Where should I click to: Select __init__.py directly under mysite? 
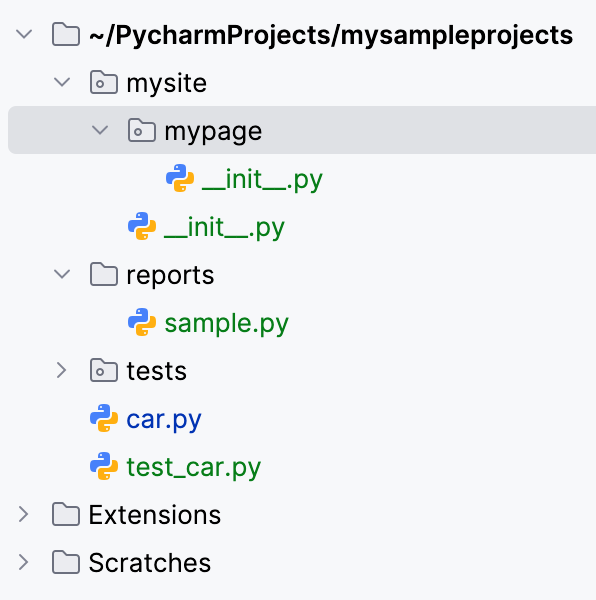pyautogui.click(x=224, y=228)
